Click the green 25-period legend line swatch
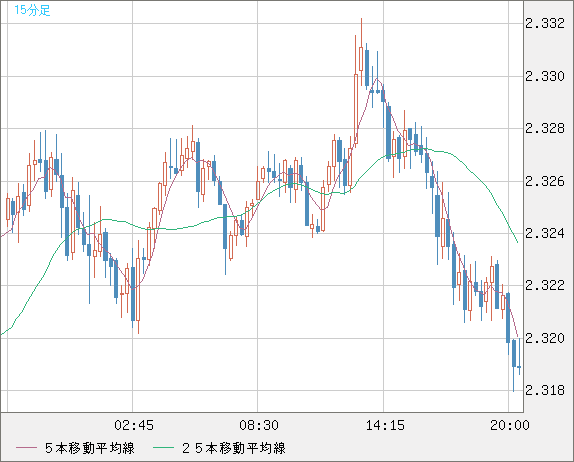The width and height of the screenshot is (574, 462). click(x=163, y=448)
